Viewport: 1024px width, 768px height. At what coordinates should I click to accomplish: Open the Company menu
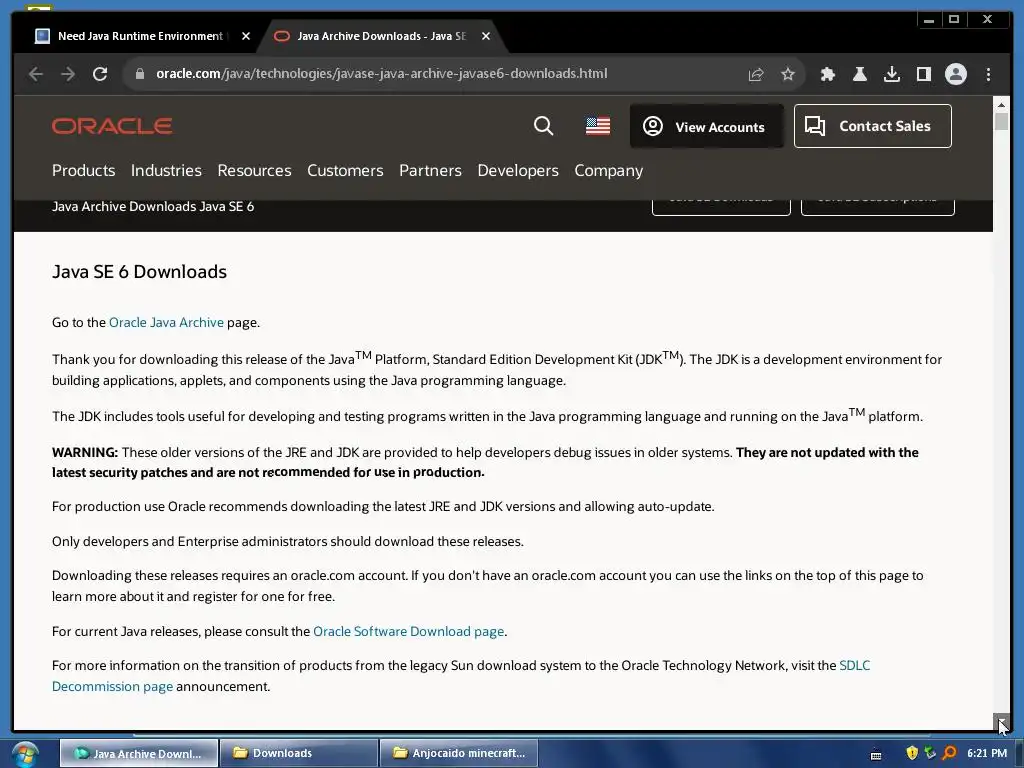[609, 171]
